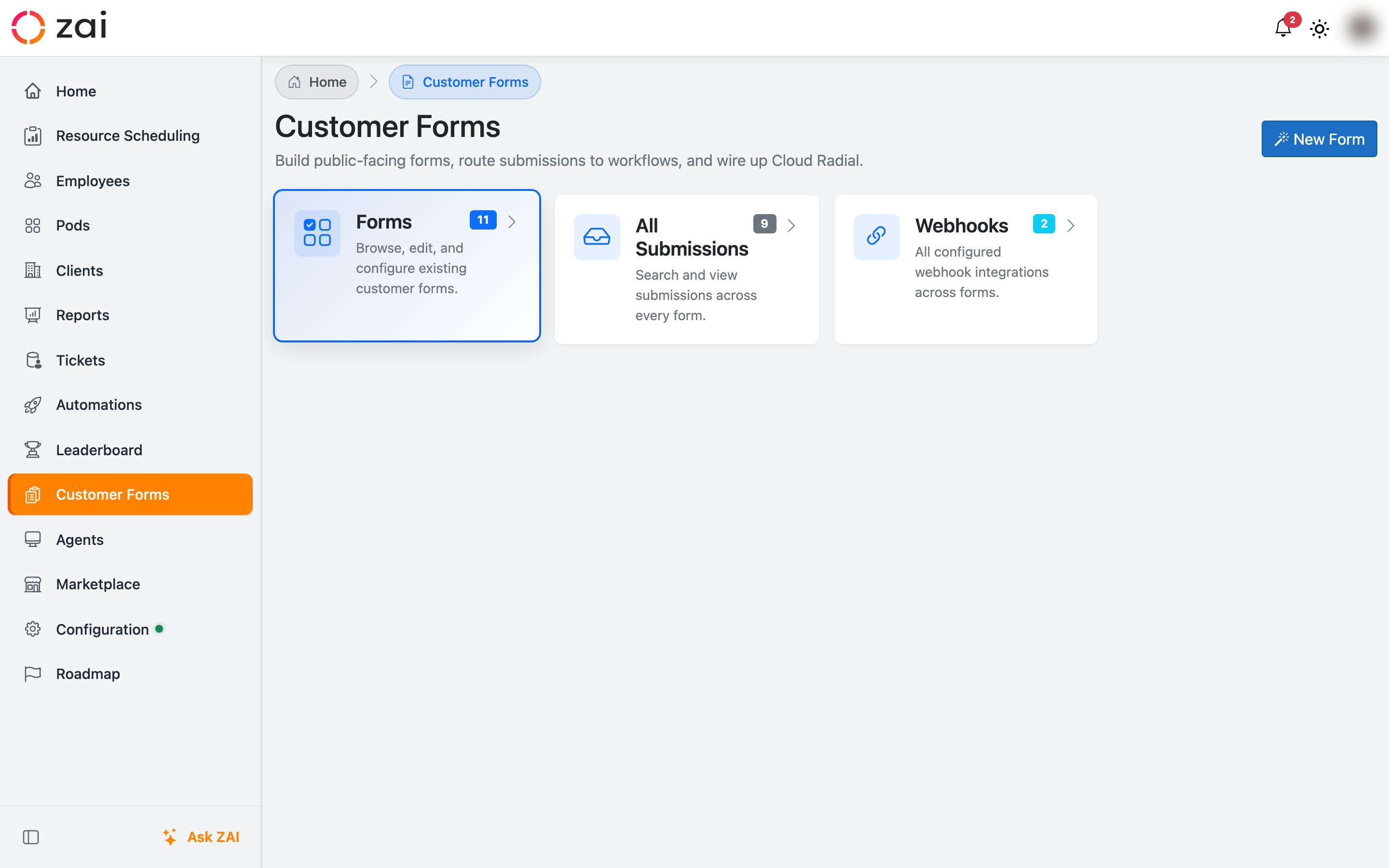Open the Employees section

click(130, 180)
